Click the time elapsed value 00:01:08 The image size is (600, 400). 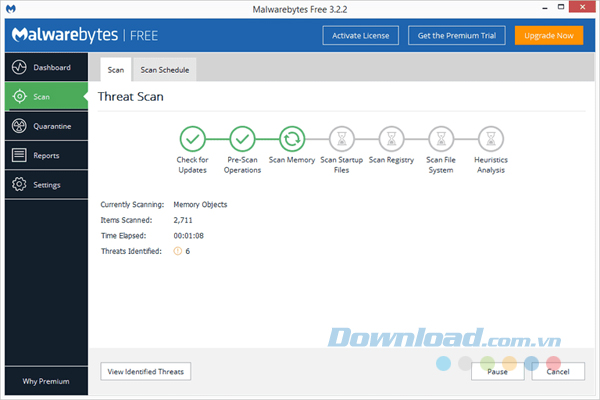pos(188,235)
